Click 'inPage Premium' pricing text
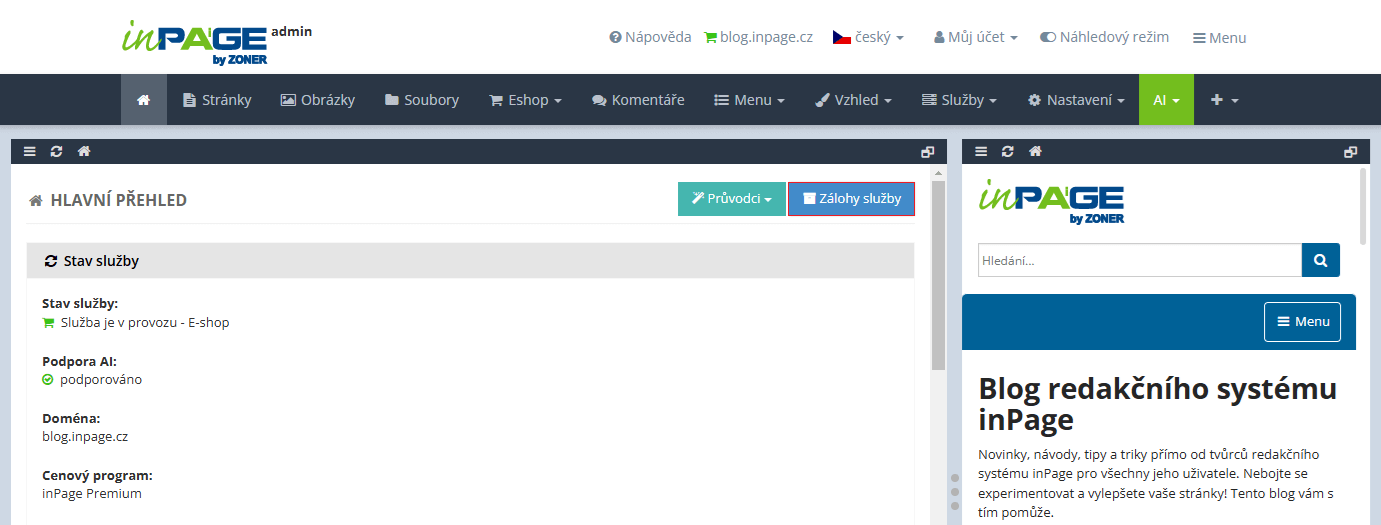The image size is (1381, 525). pos(92,494)
